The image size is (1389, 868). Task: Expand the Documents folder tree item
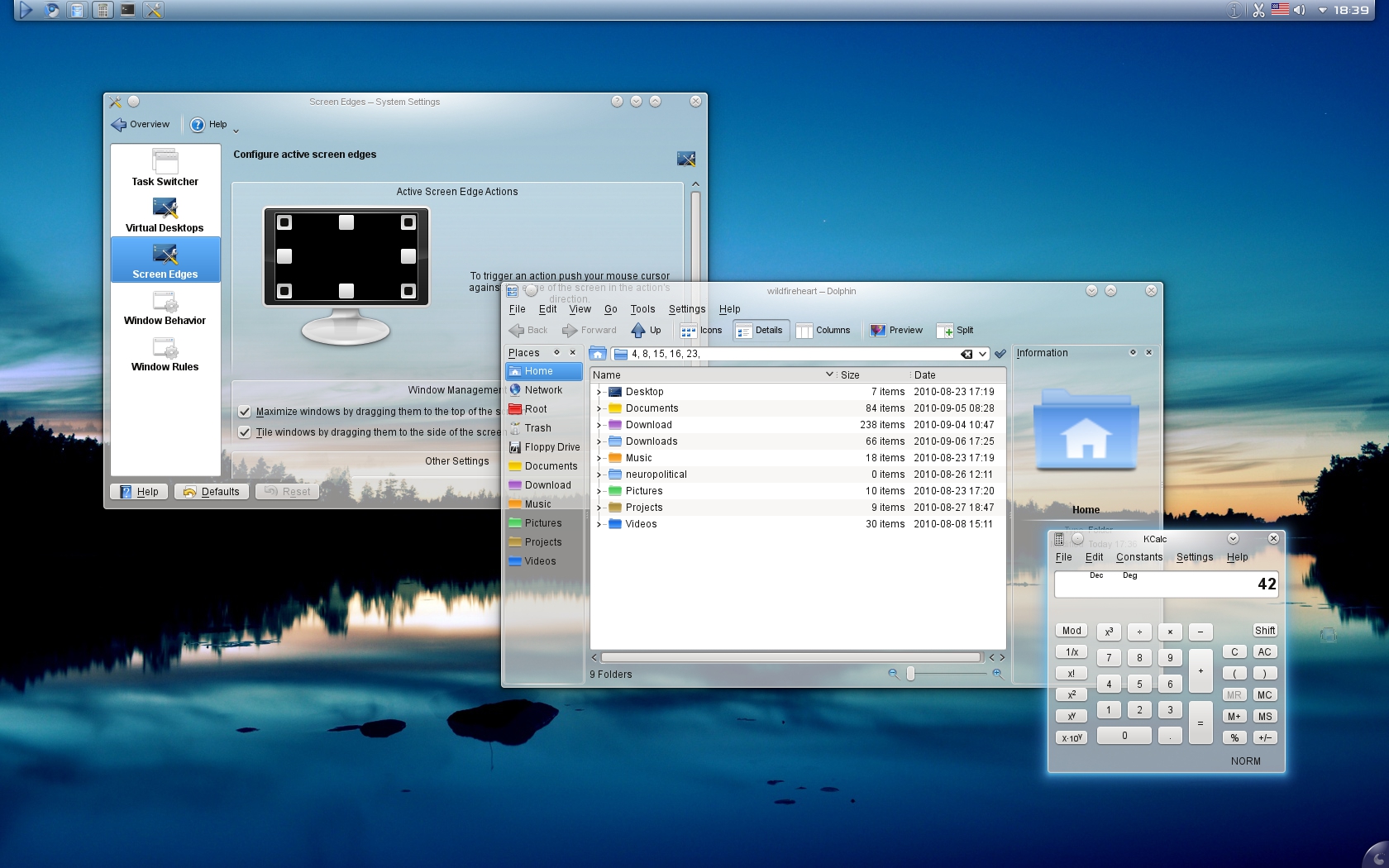click(x=599, y=408)
